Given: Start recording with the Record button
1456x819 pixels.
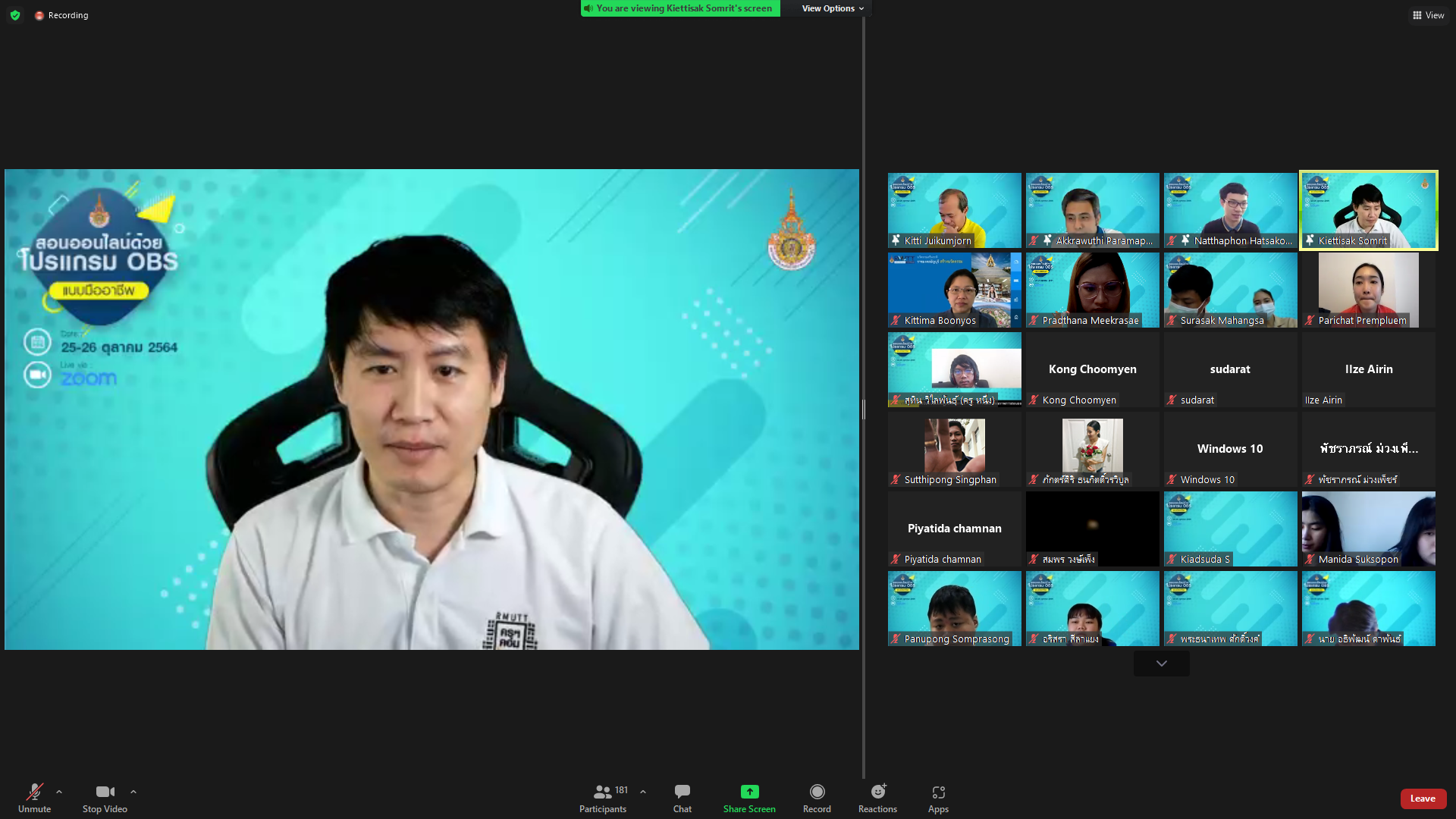Looking at the screenshot, I should coord(817,798).
